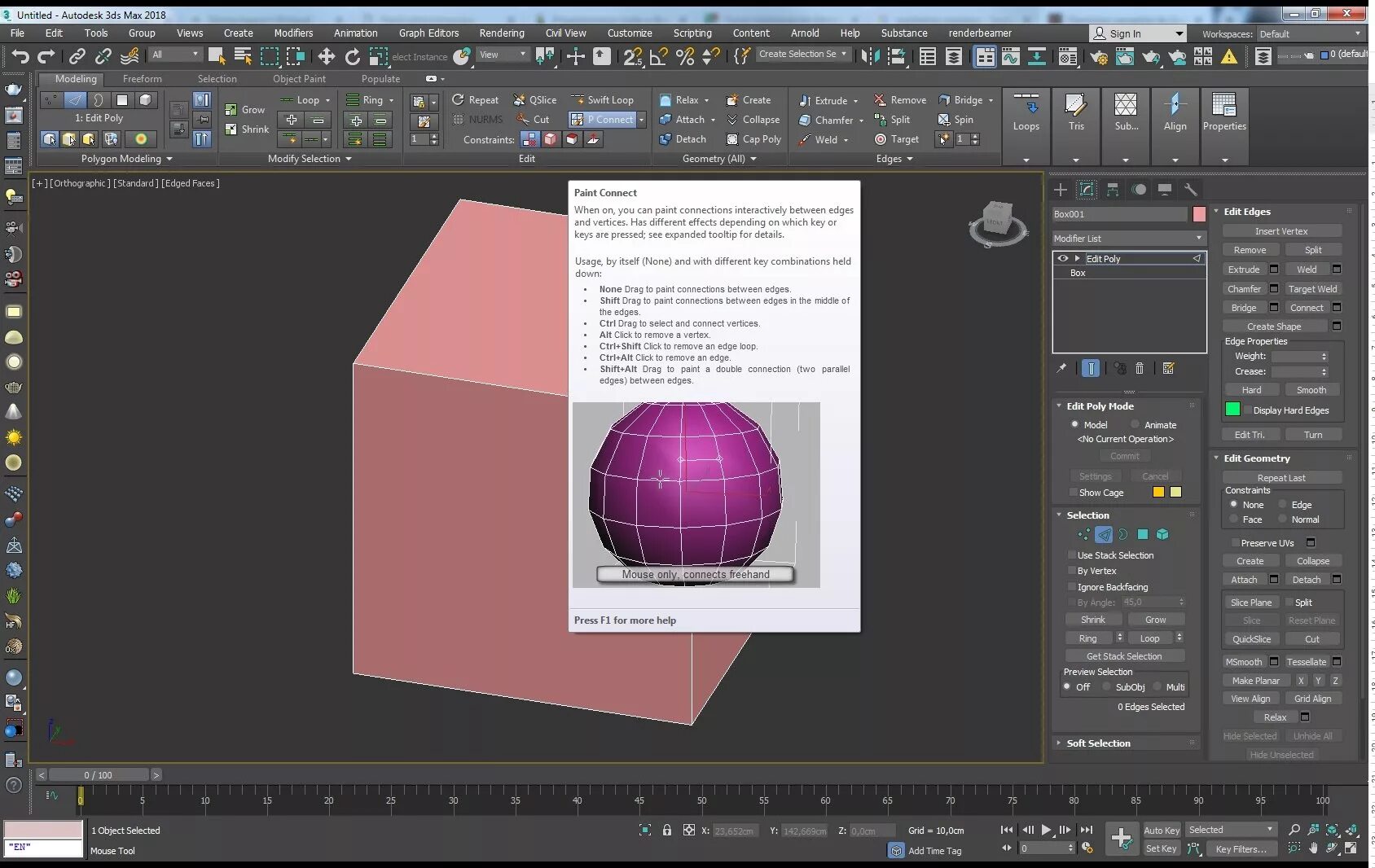Enable the By Vertex checkbox
This screenshot has height=868, width=1375.
(1072, 571)
